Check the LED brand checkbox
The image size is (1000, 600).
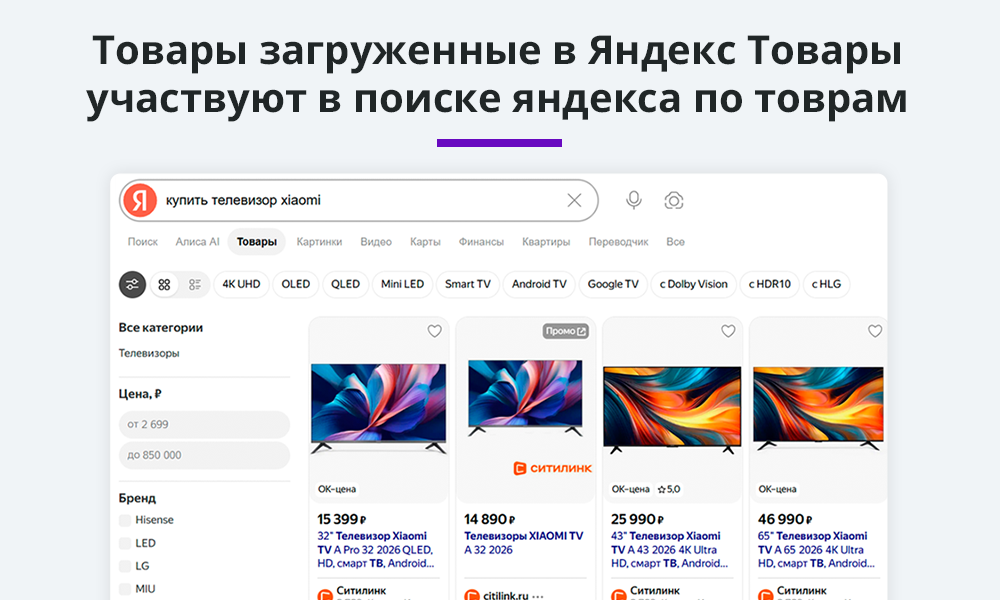coord(125,543)
